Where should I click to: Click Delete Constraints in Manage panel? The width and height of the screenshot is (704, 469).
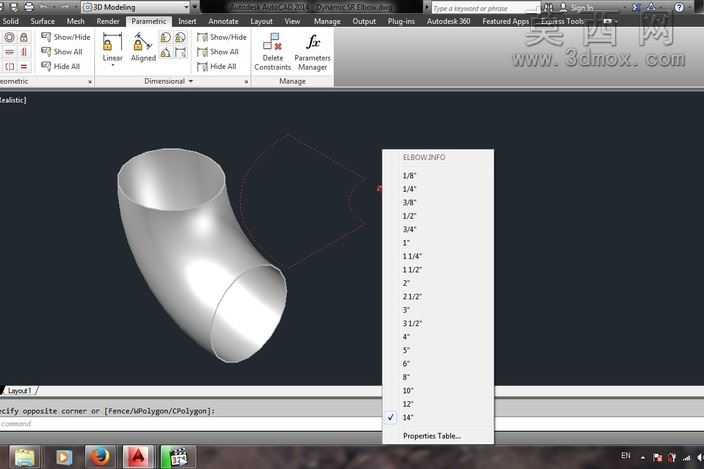tap(273, 52)
